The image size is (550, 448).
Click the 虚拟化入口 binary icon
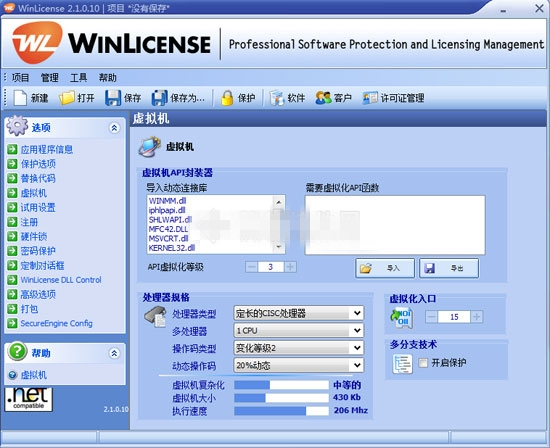(x=402, y=317)
